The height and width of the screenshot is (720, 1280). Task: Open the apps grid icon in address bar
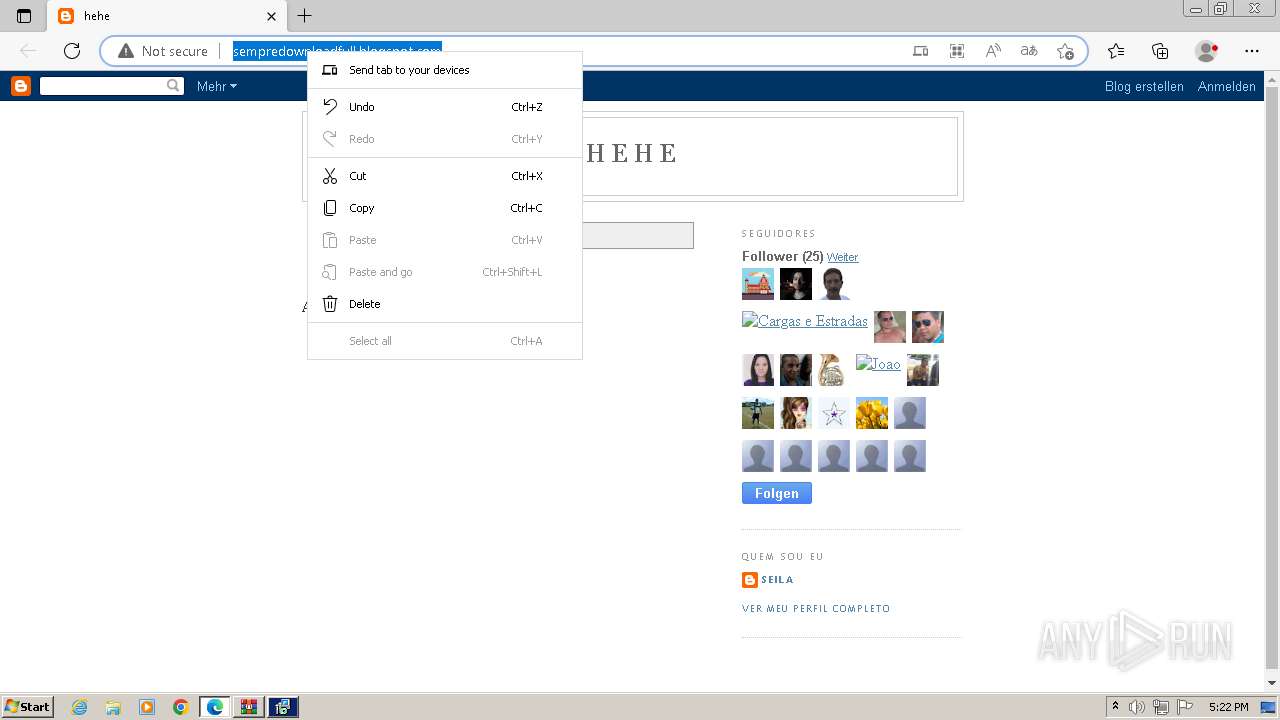[957, 51]
